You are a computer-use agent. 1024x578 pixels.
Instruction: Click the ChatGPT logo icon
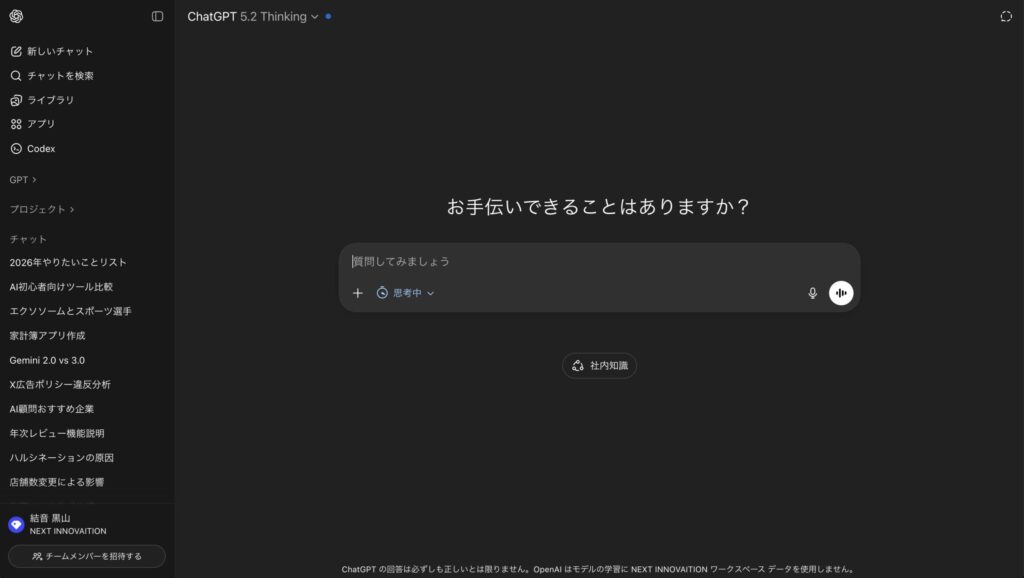click(16, 16)
